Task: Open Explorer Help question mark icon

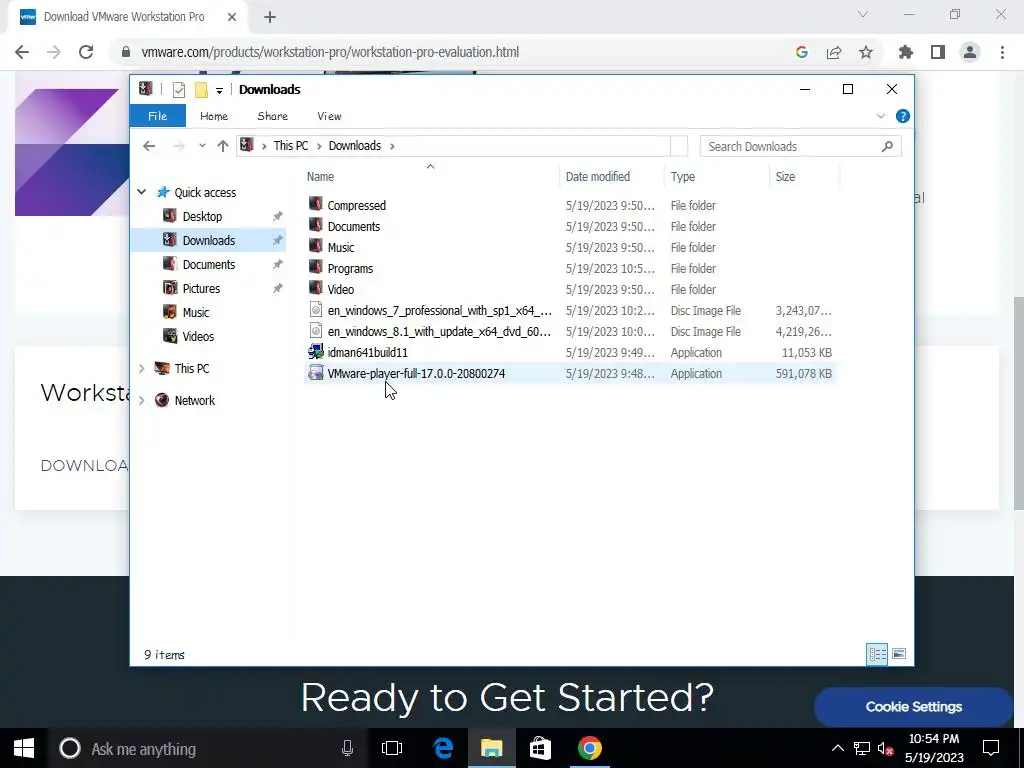Action: click(x=903, y=116)
